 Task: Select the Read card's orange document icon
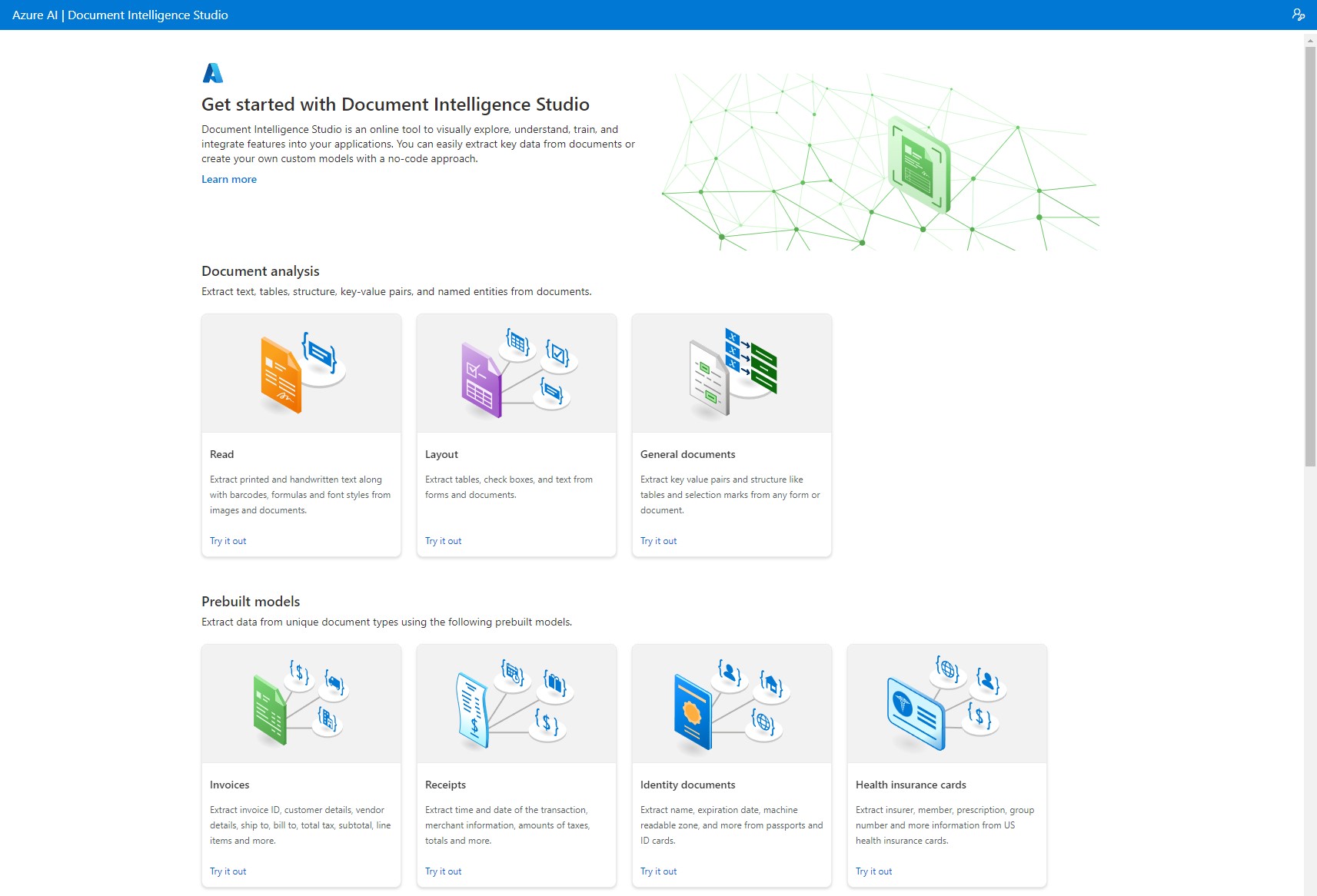tap(281, 374)
